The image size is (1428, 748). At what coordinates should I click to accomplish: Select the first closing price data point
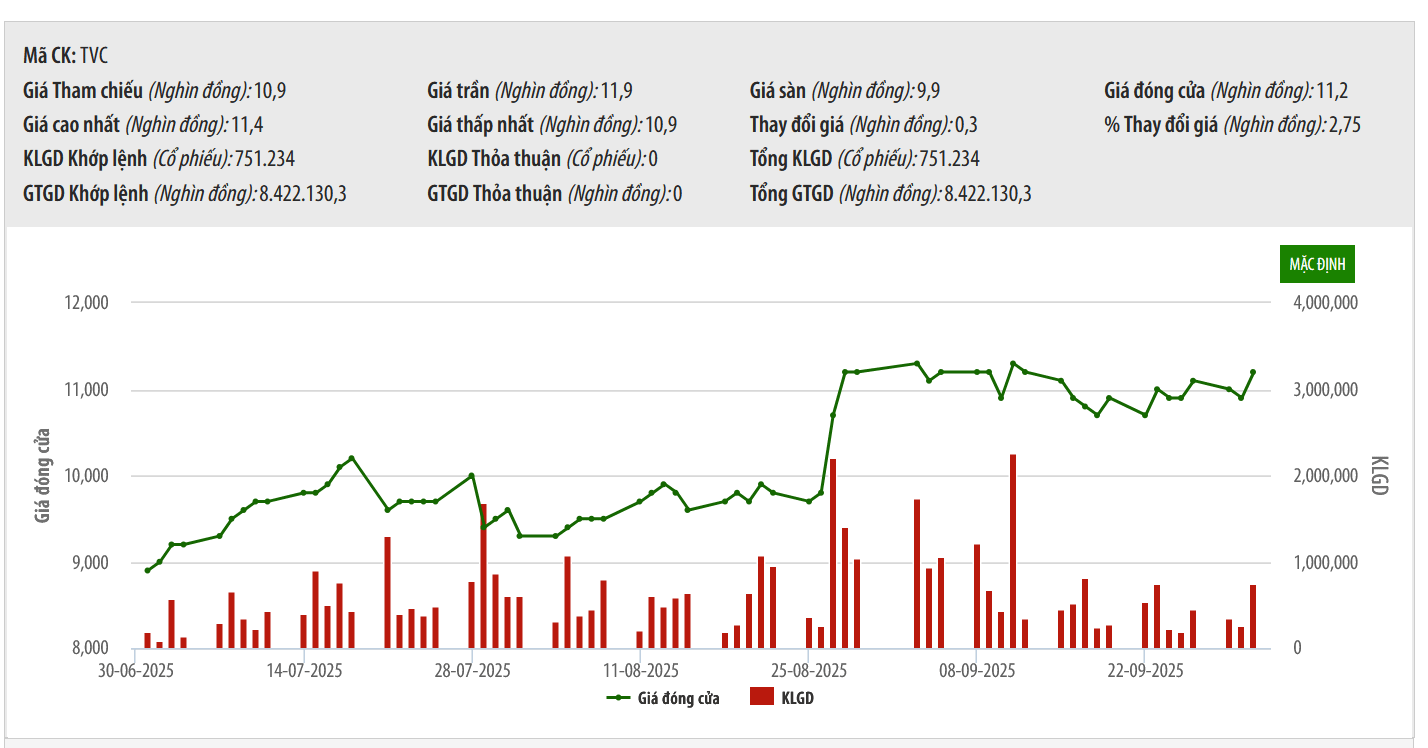tap(147, 571)
